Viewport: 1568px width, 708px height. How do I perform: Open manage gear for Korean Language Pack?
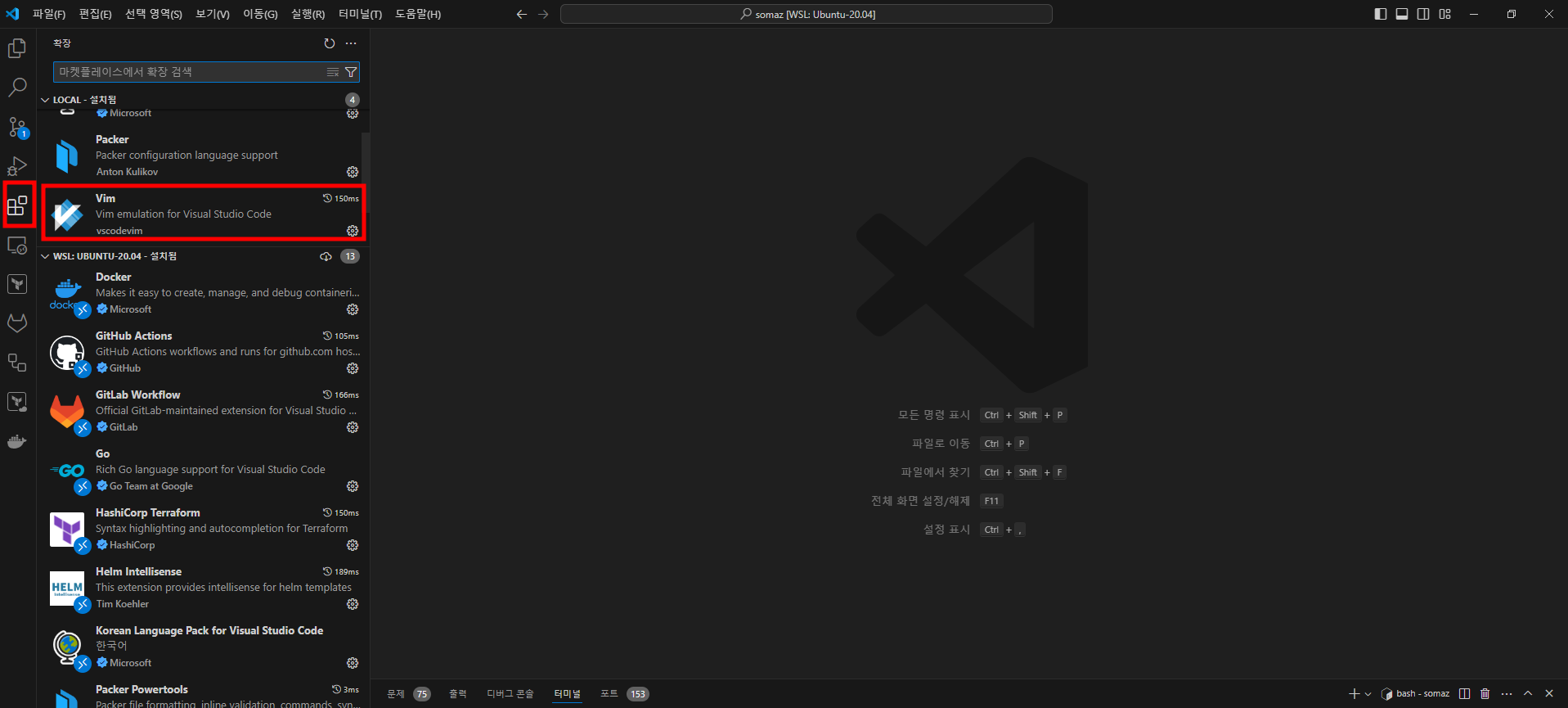tap(353, 663)
